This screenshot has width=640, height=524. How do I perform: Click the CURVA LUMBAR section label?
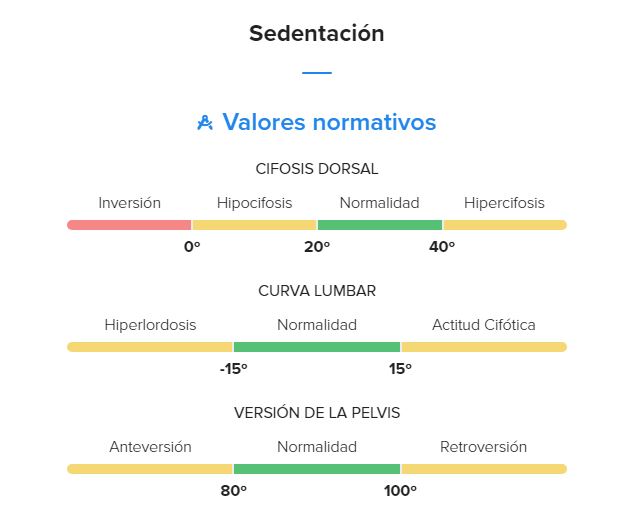[x=317, y=291]
